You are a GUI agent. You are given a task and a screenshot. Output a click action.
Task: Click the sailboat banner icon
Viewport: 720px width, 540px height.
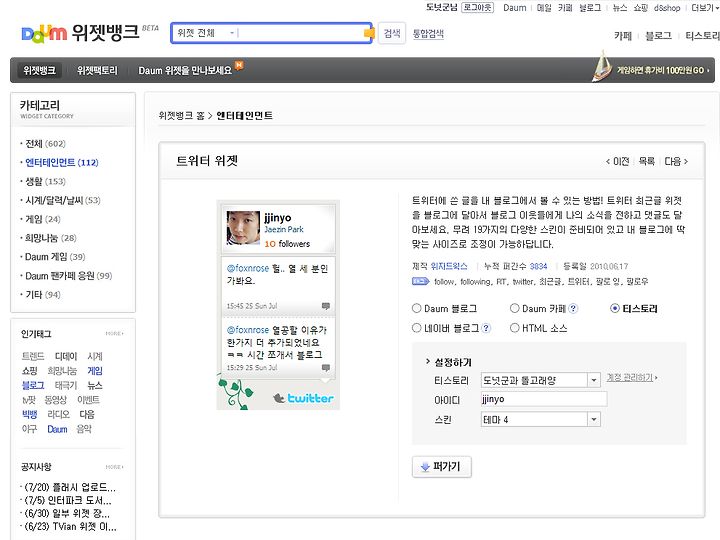tap(602, 67)
